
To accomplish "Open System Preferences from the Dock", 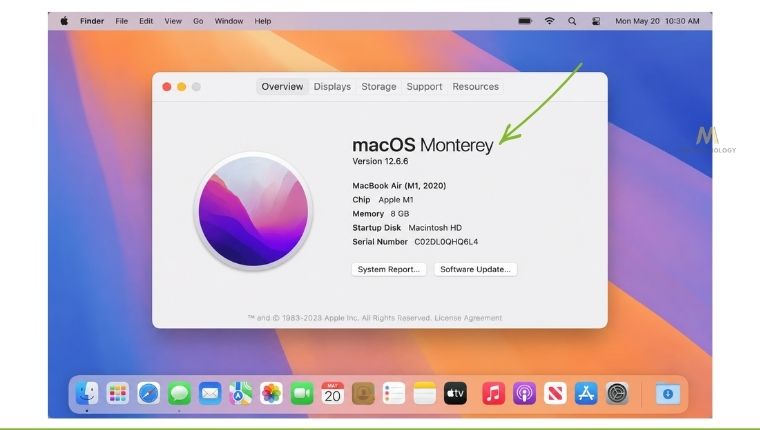I will coord(618,393).
